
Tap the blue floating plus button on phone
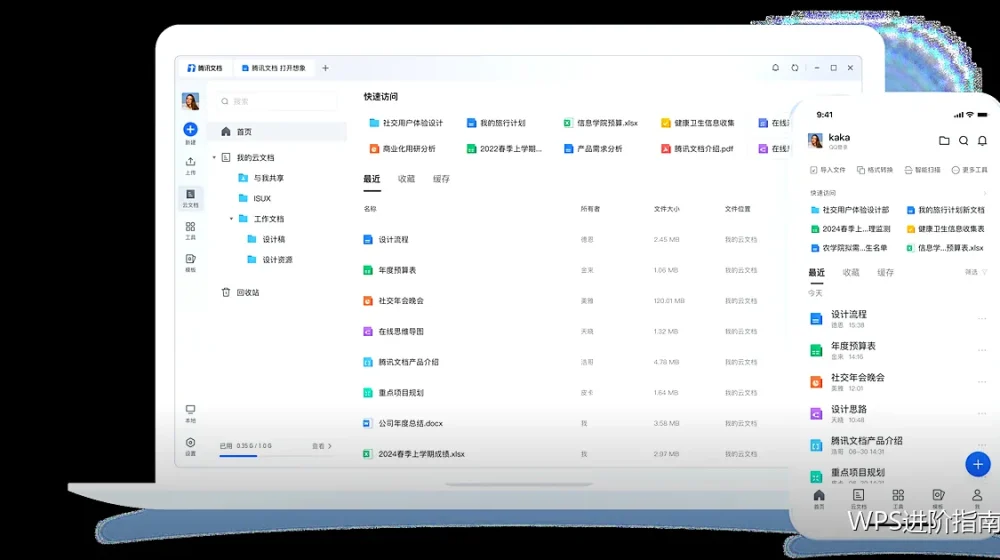[978, 464]
